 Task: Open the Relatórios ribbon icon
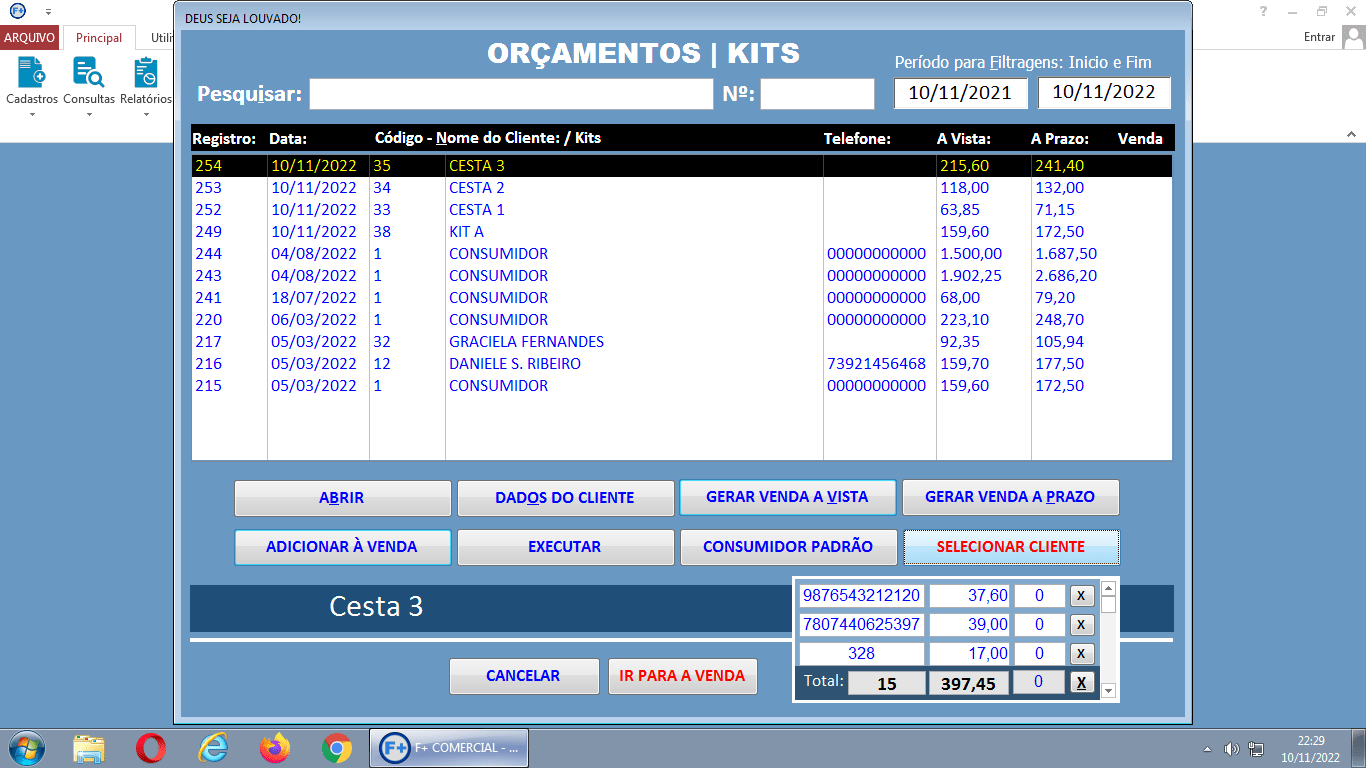pyautogui.click(x=146, y=81)
